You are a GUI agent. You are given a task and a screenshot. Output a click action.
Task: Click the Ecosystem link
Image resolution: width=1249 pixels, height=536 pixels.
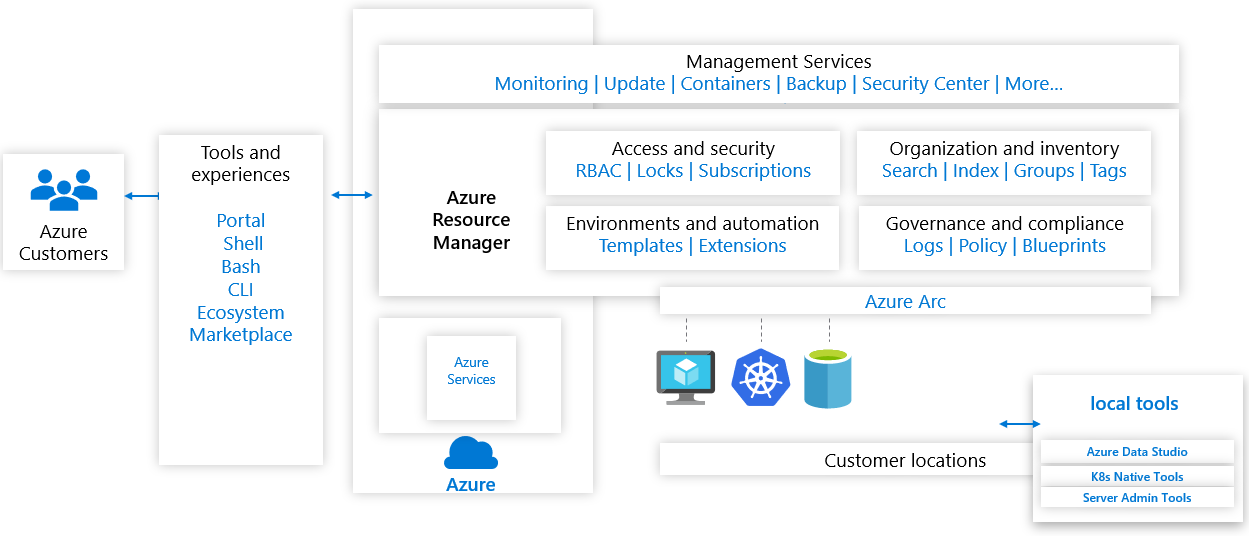point(241,313)
